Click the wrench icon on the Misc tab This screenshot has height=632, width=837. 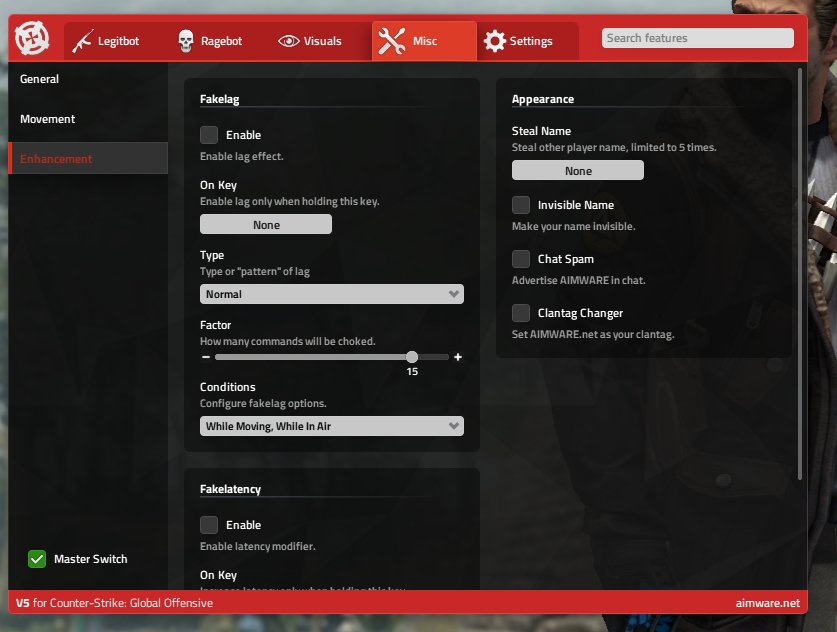coord(392,41)
